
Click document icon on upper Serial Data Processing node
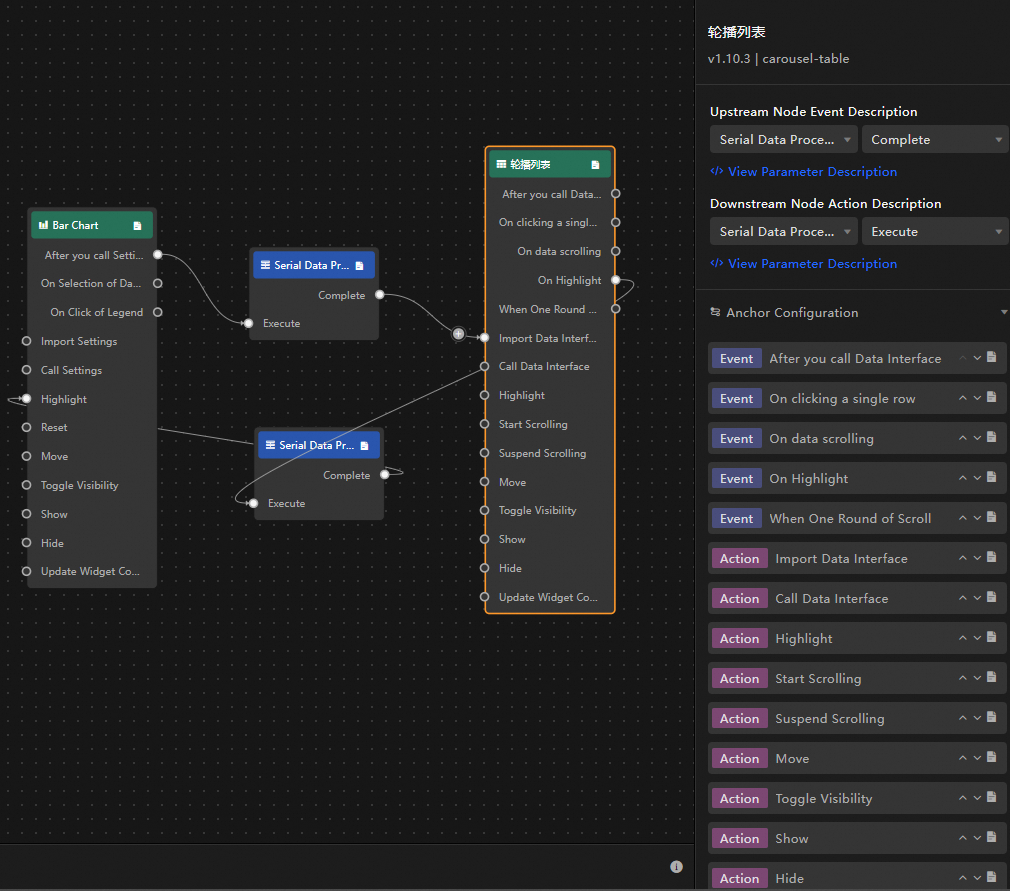(359, 265)
